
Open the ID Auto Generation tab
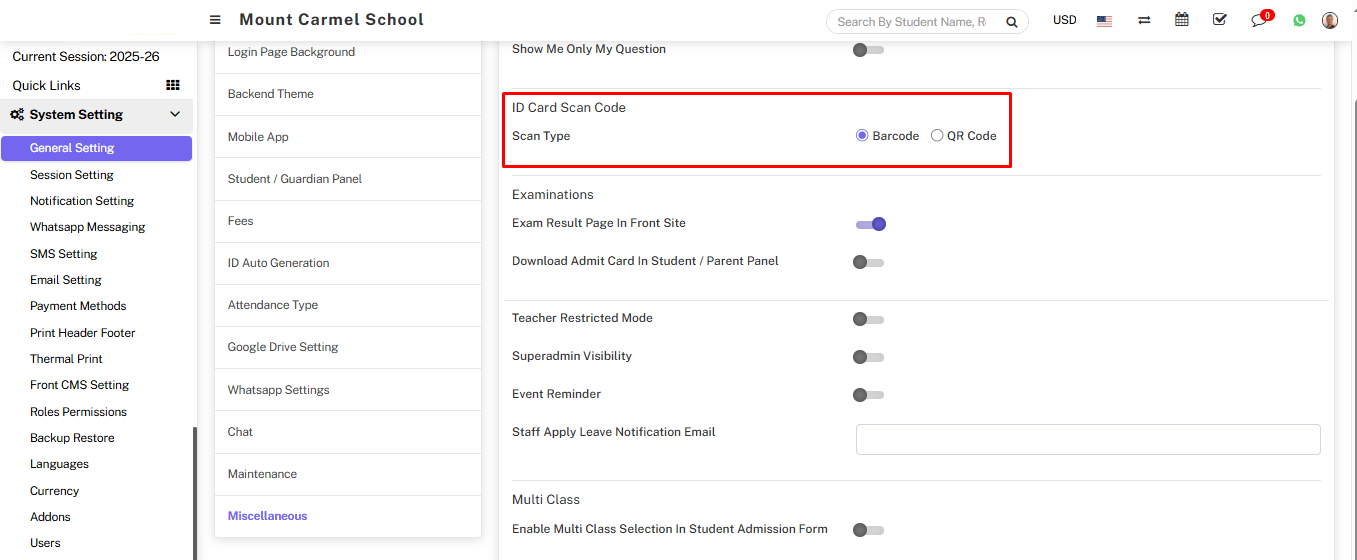click(x=278, y=263)
